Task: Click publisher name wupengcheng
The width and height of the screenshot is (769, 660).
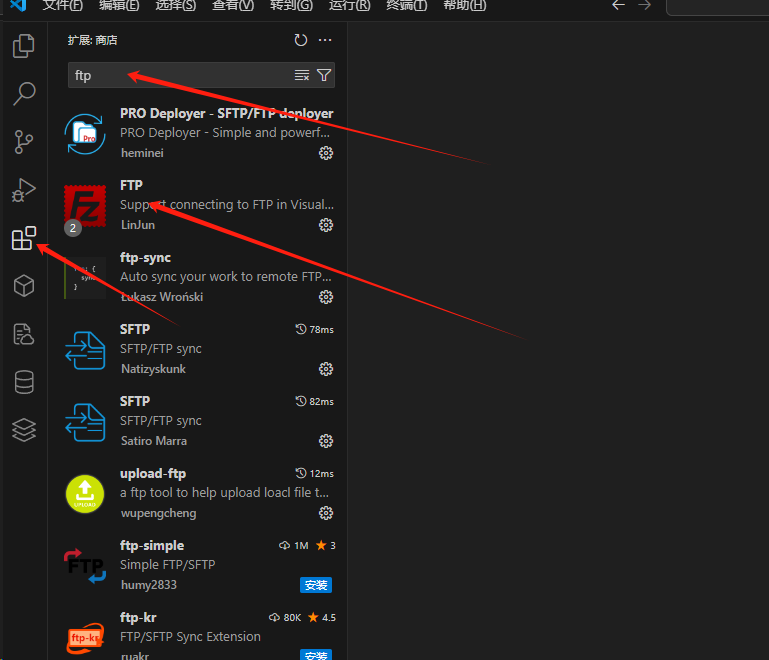Action: point(158,513)
